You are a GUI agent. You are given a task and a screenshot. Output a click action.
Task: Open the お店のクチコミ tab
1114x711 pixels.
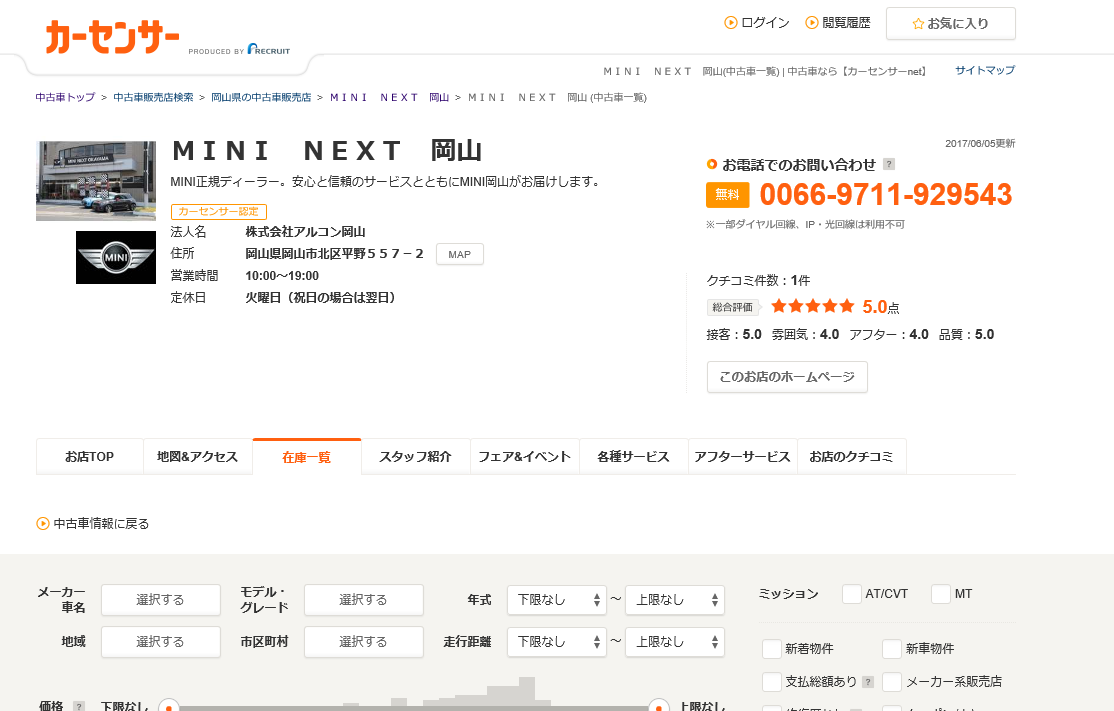click(x=851, y=457)
